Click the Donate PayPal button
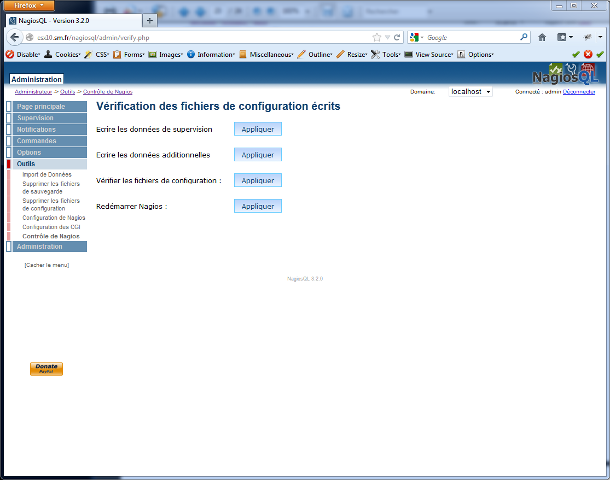Screen dimensions: 610x480 (x=46, y=369)
